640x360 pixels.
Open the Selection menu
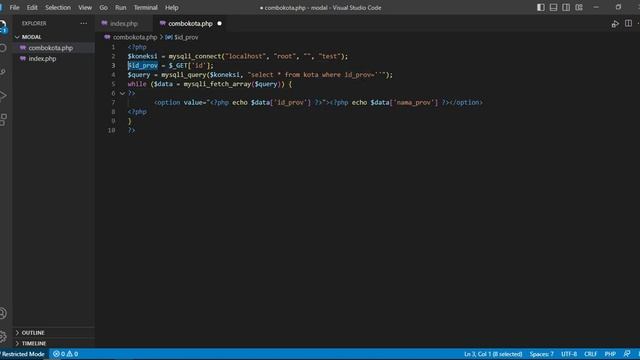[x=58, y=7]
